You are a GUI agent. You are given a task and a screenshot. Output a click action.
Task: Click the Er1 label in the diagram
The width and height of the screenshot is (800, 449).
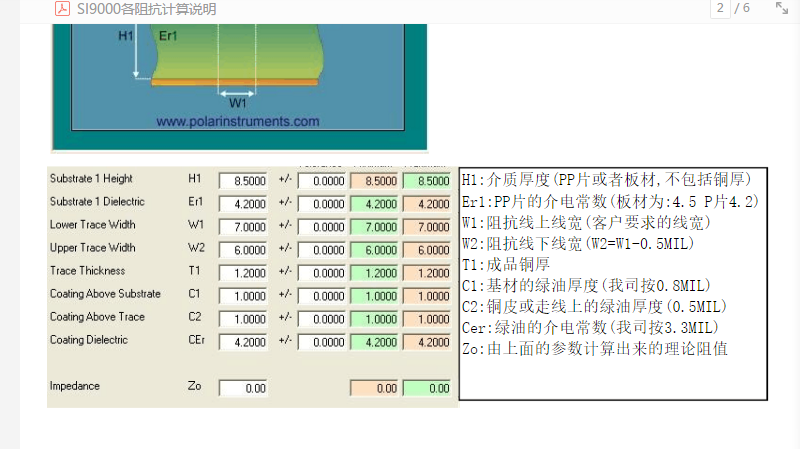(168, 36)
